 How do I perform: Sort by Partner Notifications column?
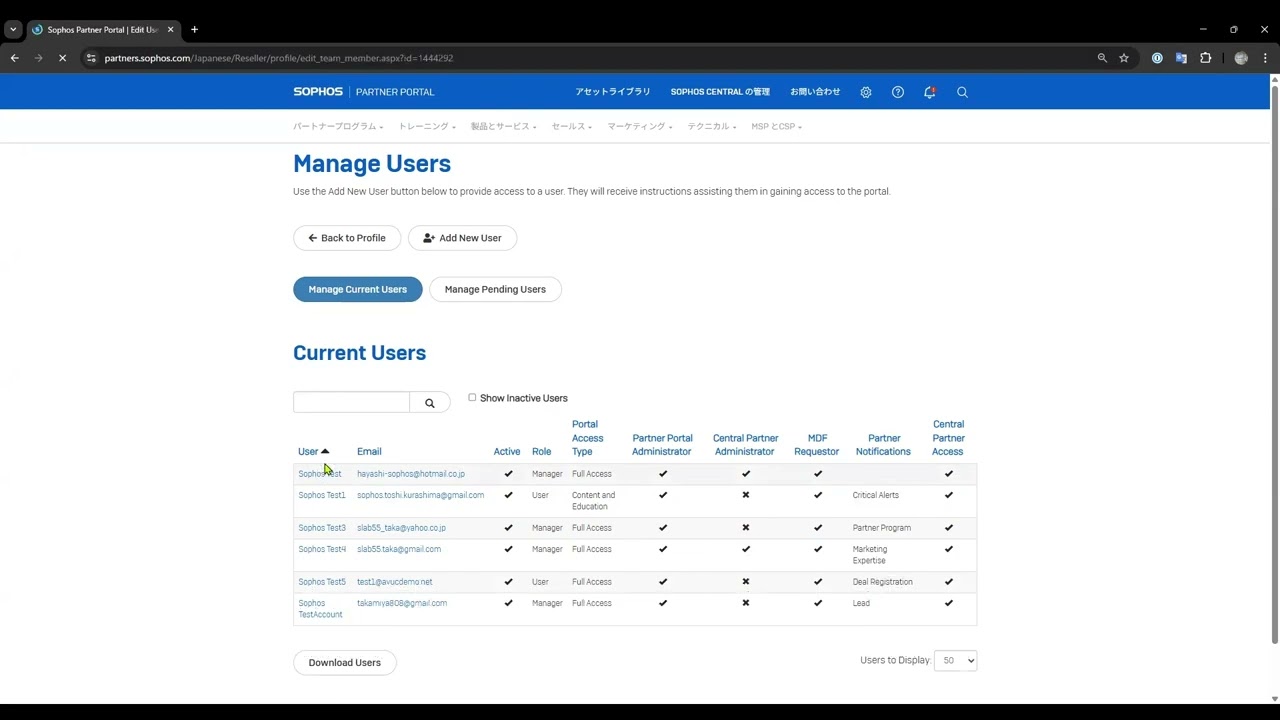884,445
